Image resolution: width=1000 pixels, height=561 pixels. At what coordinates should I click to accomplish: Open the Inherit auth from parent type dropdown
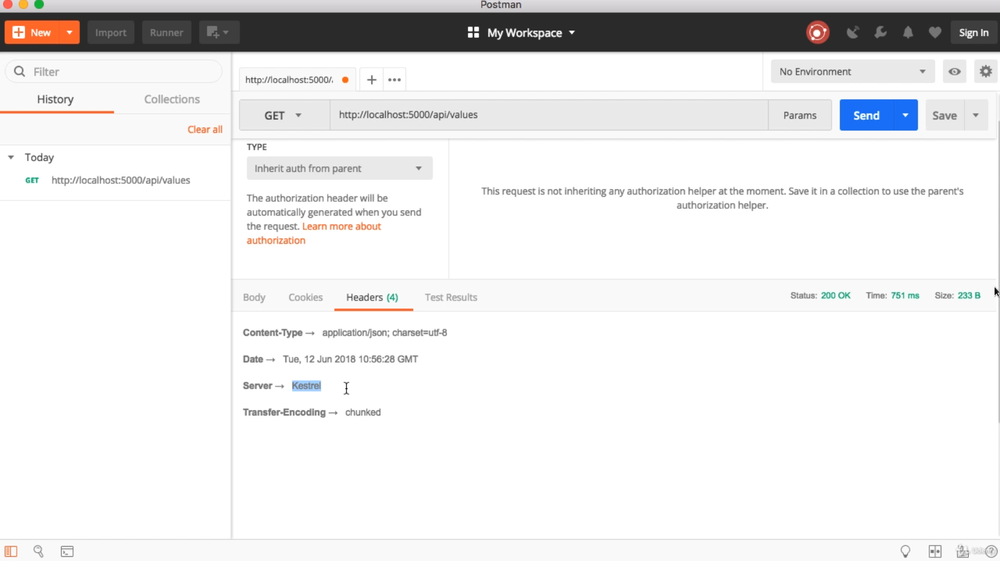click(x=339, y=168)
